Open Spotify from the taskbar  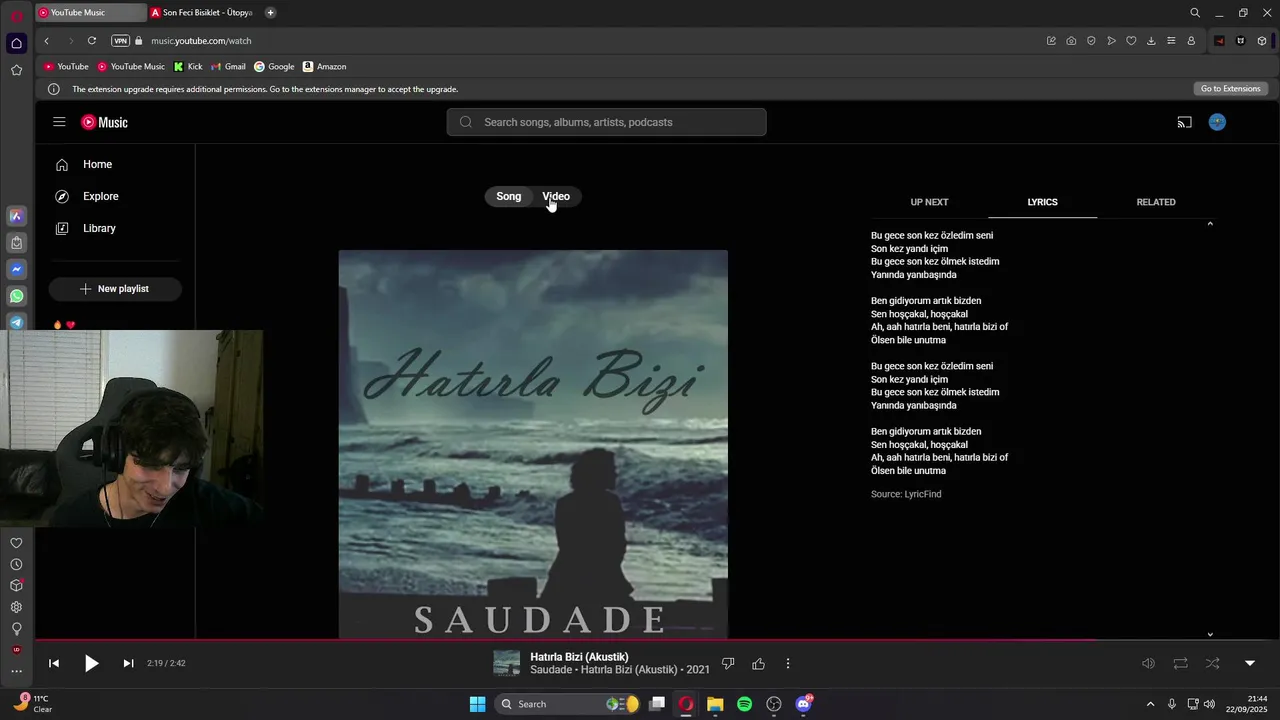point(744,704)
